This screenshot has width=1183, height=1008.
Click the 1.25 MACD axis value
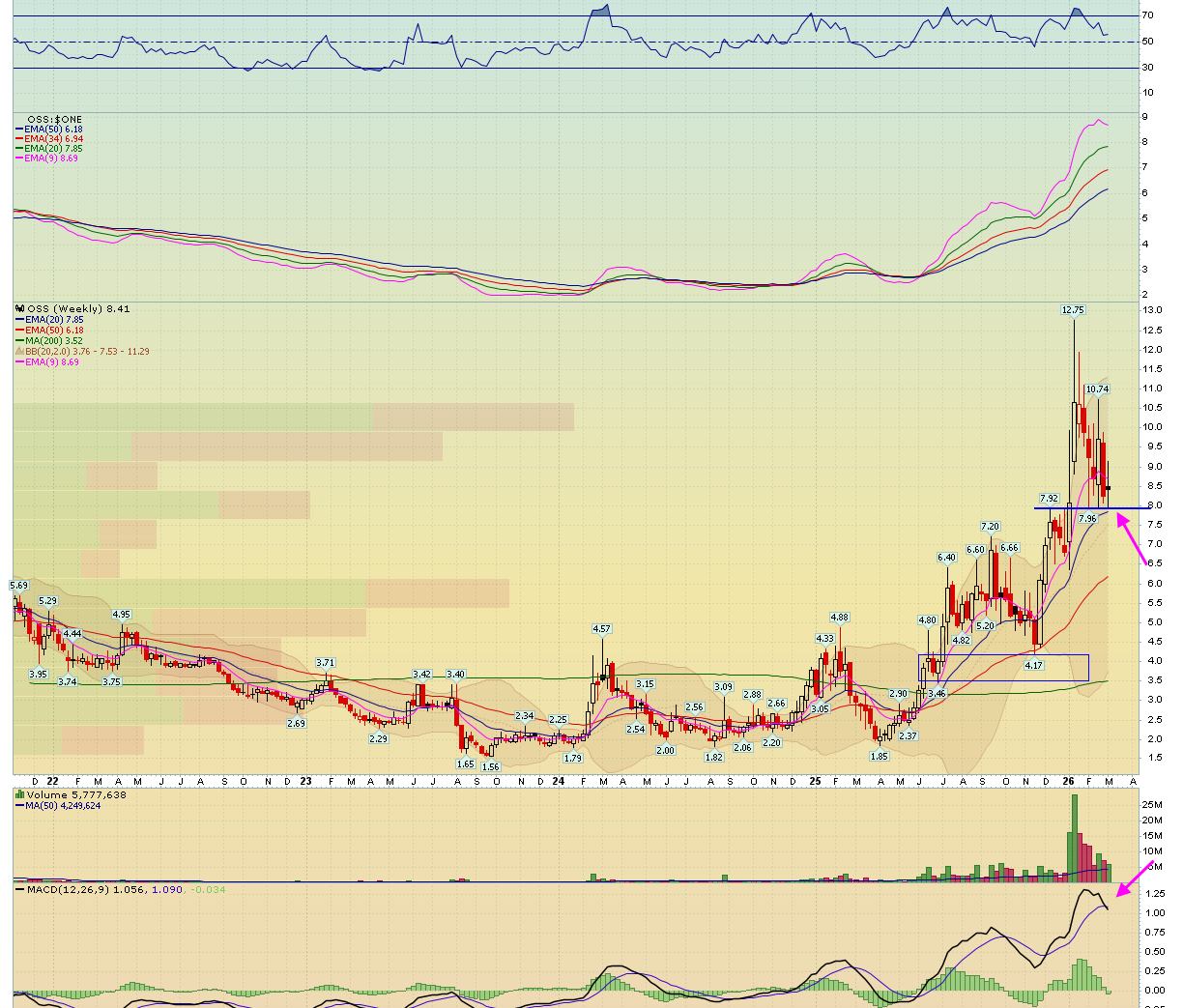click(x=1154, y=894)
